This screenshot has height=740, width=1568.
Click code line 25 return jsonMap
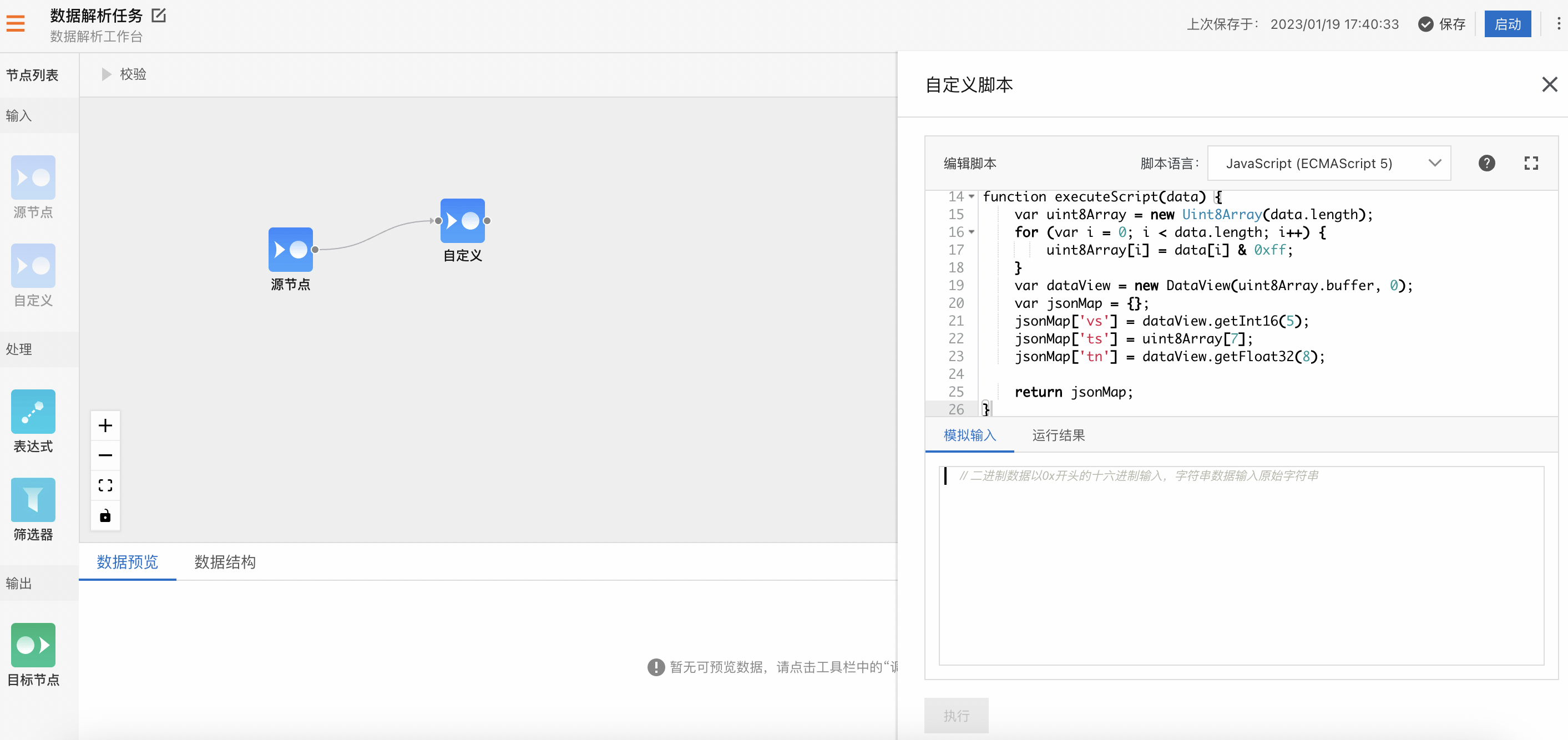point(1073,392)
